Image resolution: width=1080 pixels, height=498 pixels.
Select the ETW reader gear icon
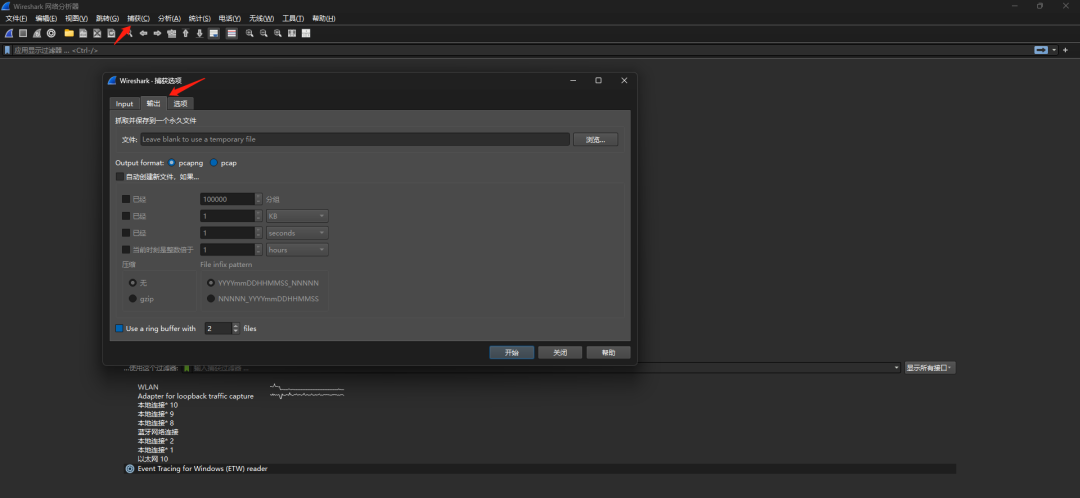(129, 468)
